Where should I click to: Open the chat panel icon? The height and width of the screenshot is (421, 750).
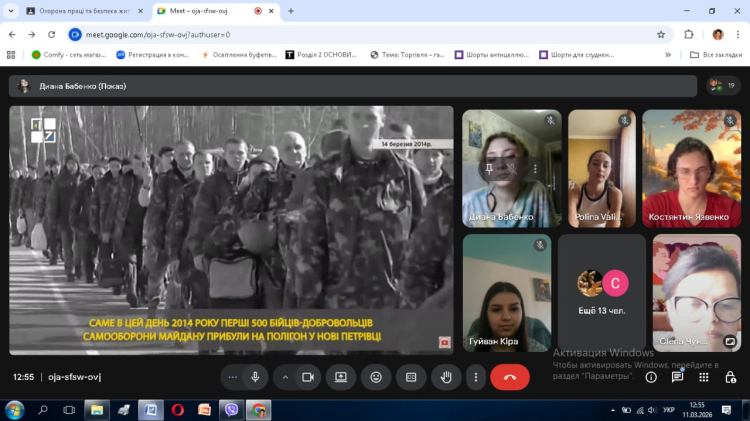[677, 377]
